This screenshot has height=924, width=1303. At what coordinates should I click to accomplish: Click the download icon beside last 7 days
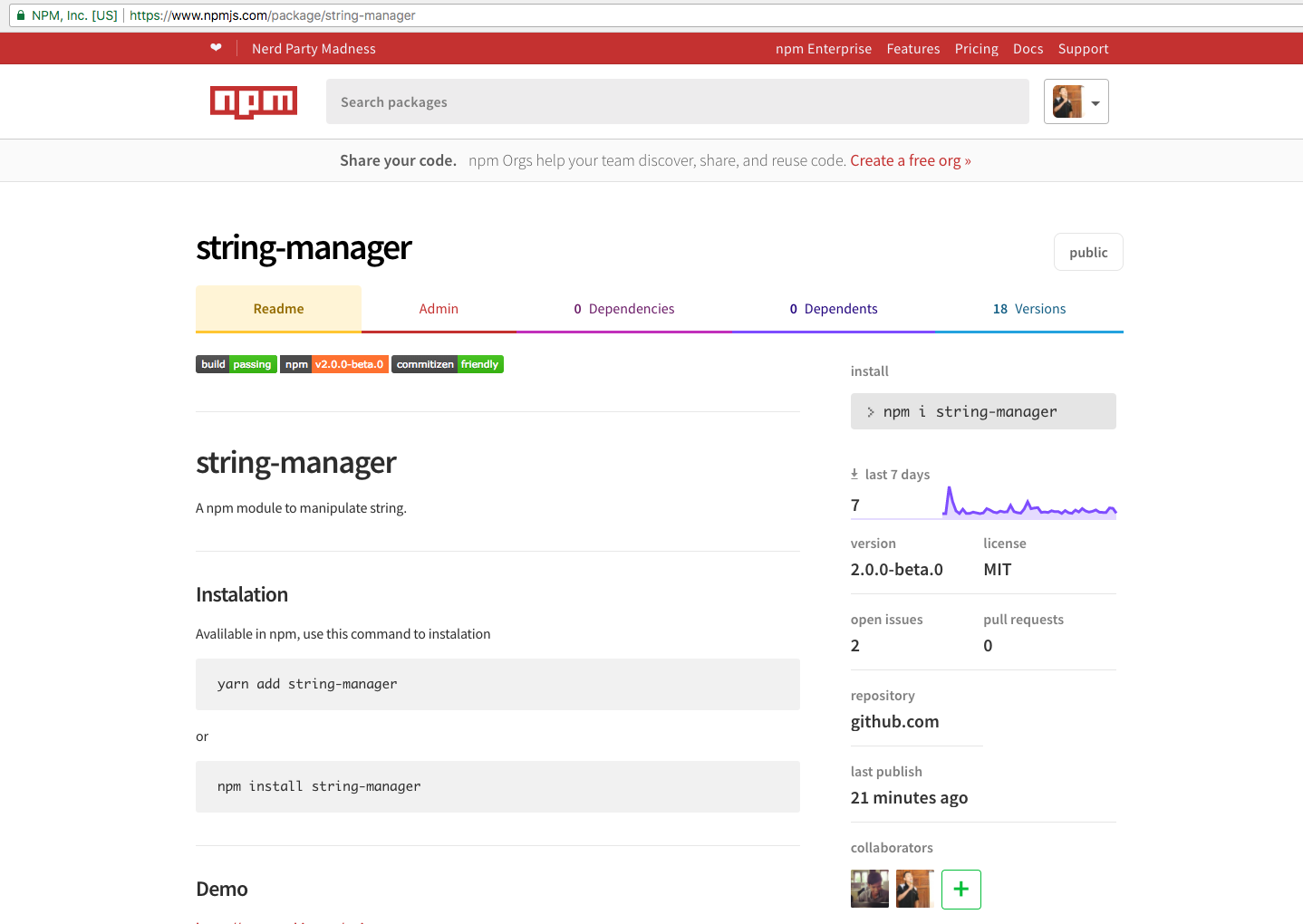[x=854, y=474]
